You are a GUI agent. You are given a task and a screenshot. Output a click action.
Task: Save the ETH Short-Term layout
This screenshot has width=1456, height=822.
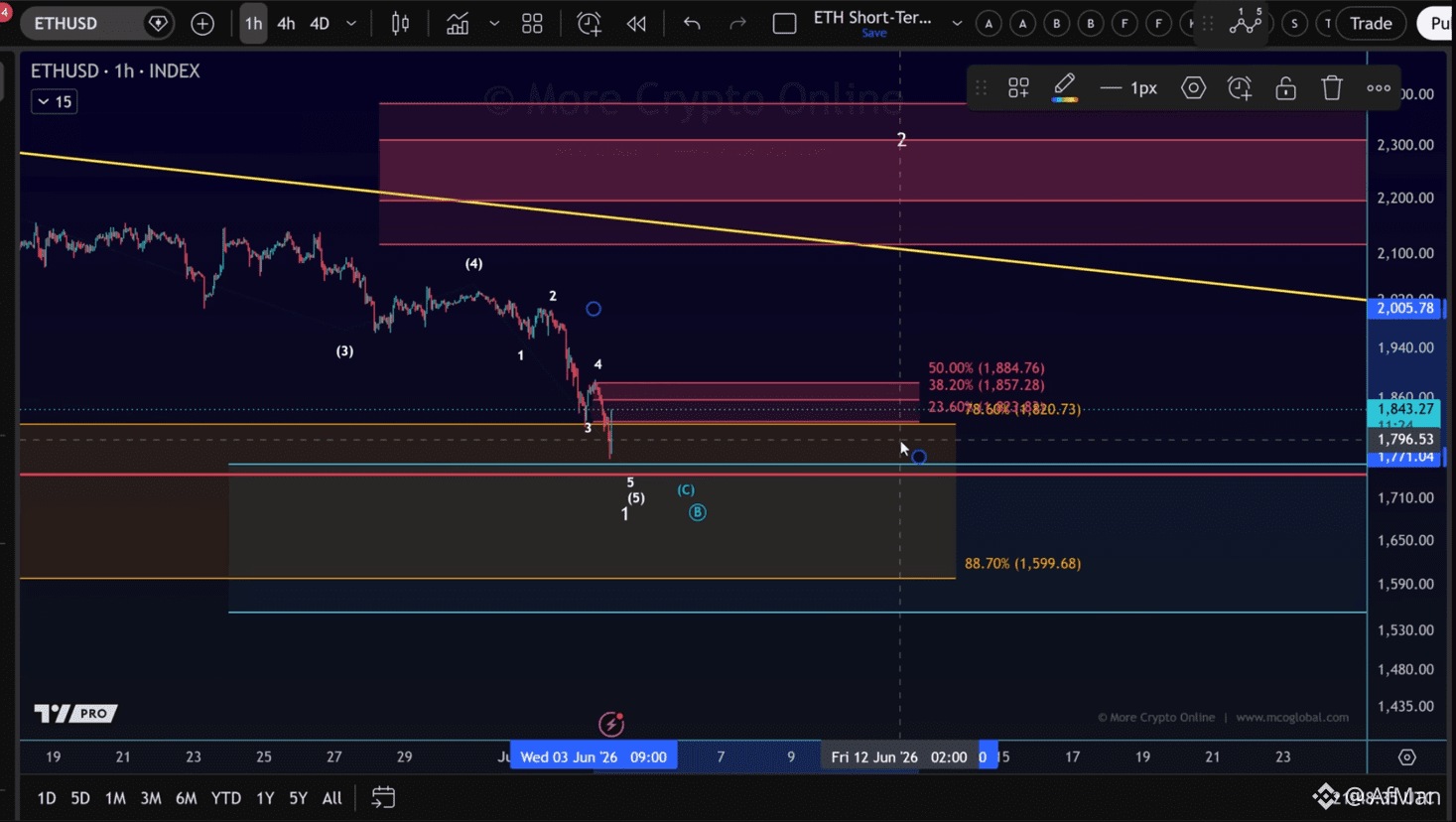[874, 34]
